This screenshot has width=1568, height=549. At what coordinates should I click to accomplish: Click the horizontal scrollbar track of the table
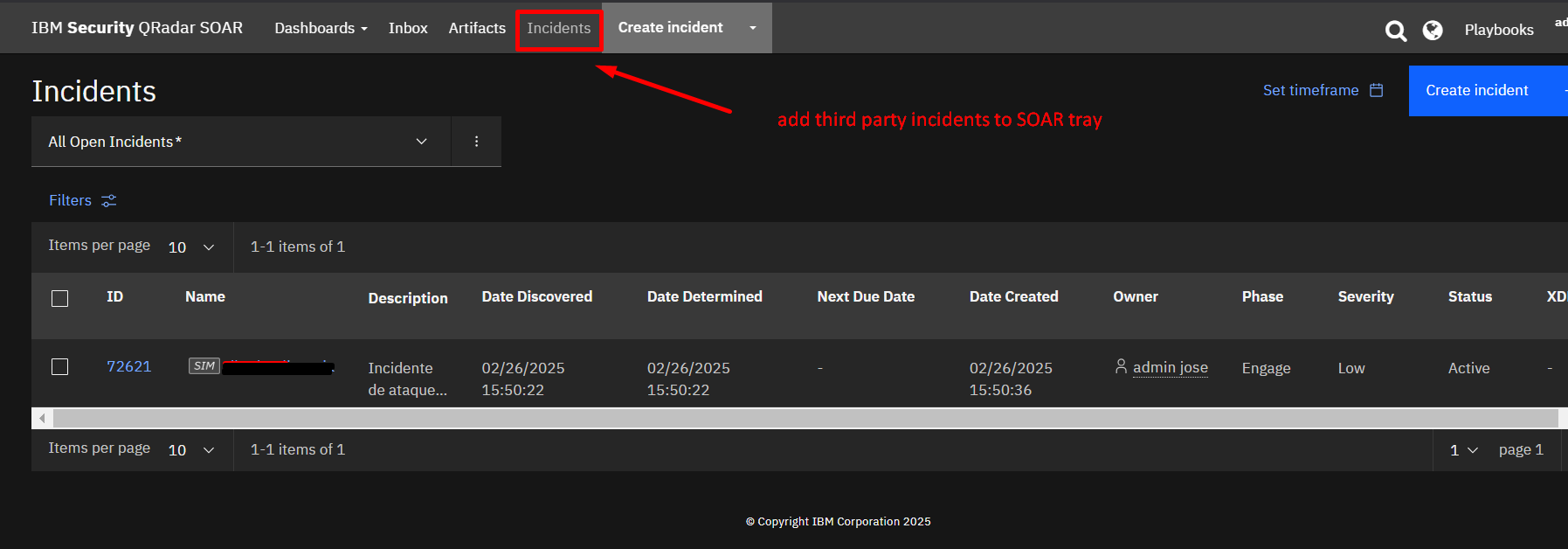point(805,419)
